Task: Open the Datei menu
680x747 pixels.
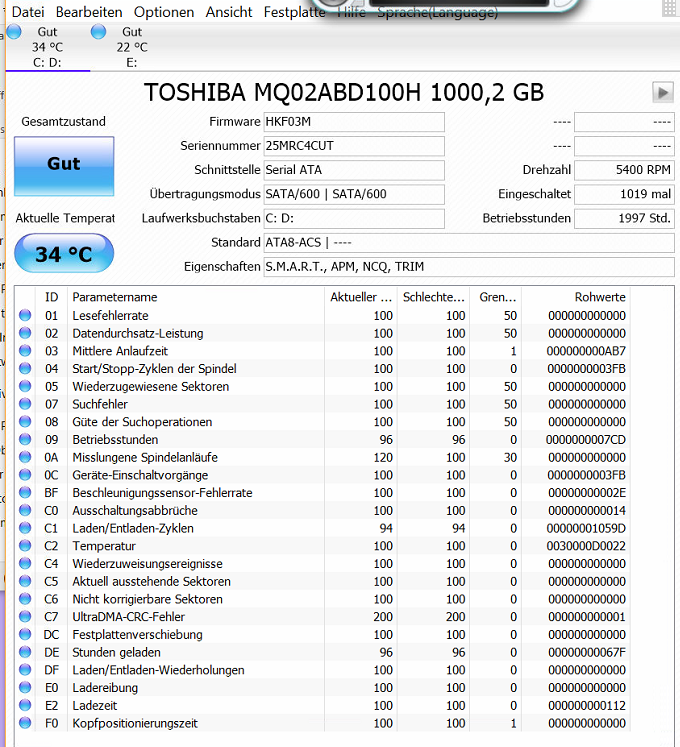Action: tap(28, 12)
